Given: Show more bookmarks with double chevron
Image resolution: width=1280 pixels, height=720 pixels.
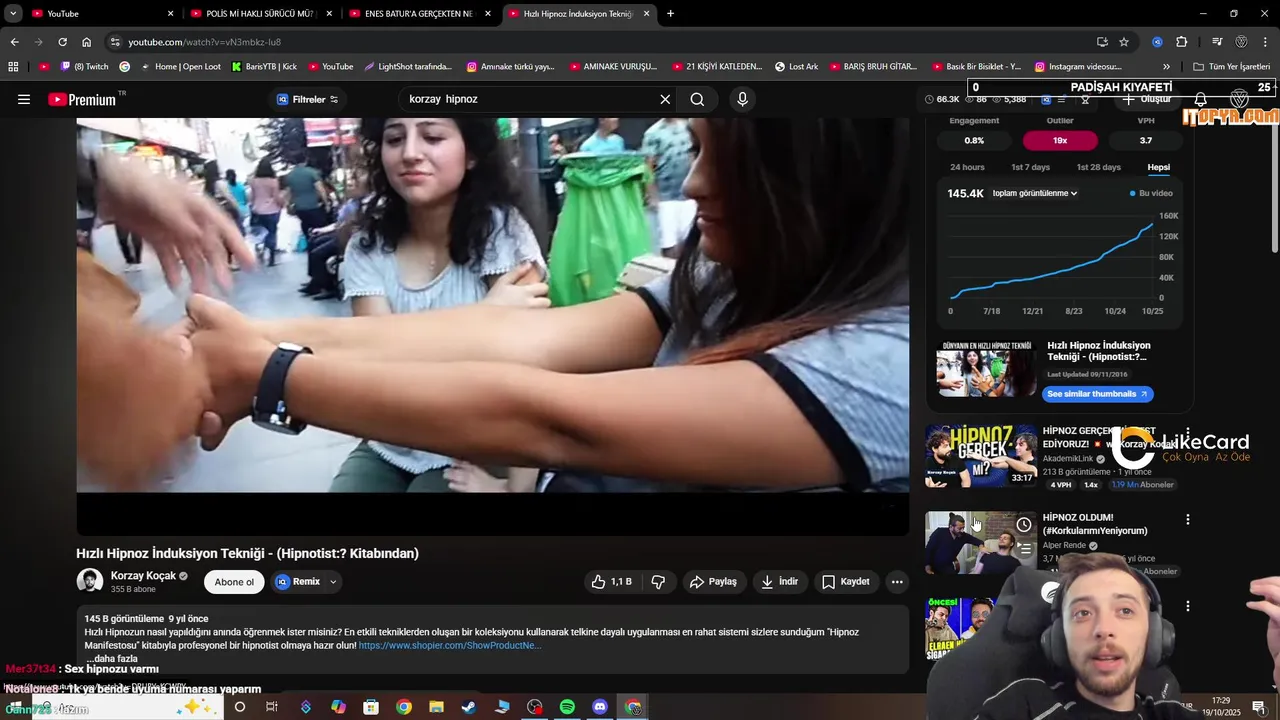Looking at the screenshot, I should pyautogui.click(x=1166, y=66).
